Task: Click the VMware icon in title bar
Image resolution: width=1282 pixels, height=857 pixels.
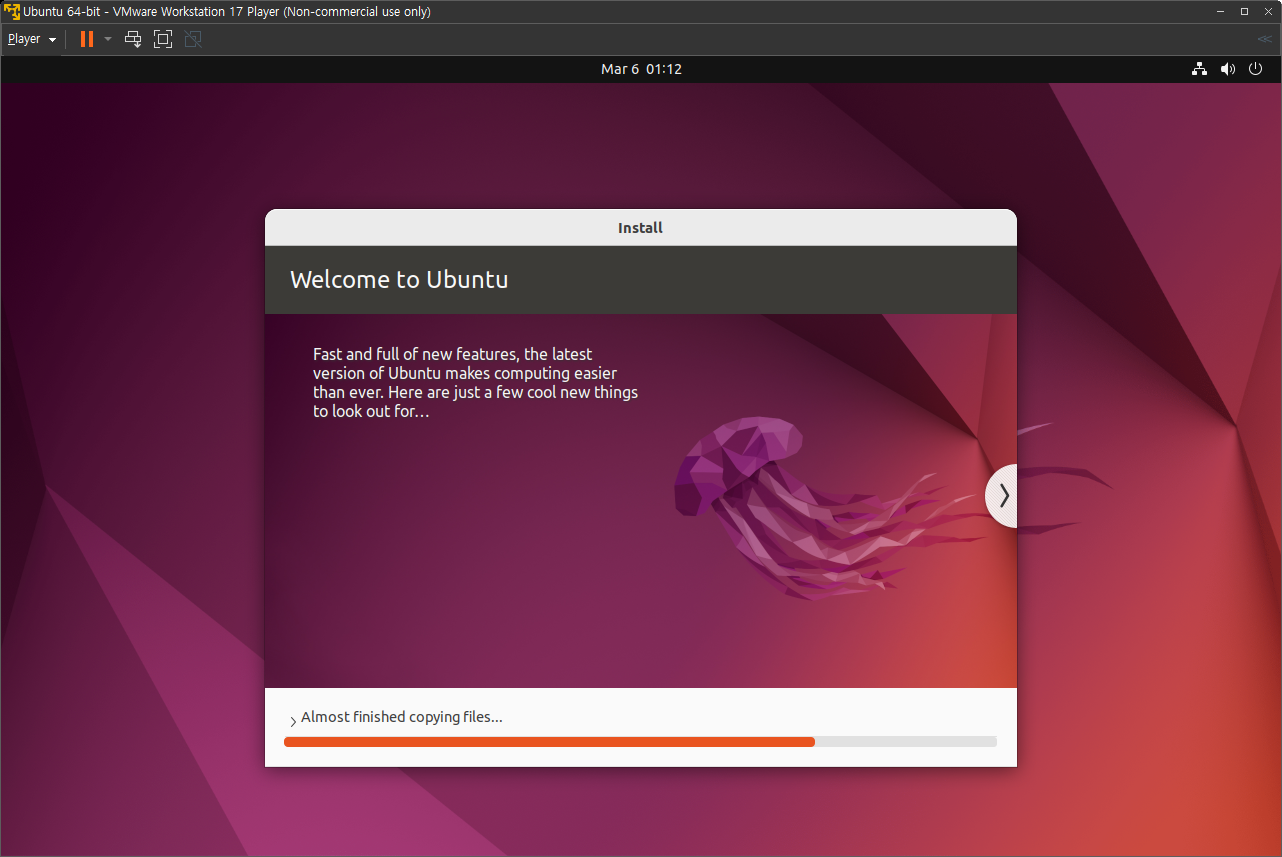Action: [x=12, y=11]
